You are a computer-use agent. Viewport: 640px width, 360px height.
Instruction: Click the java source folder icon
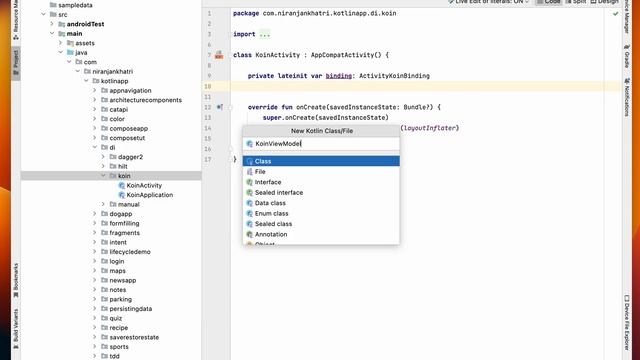tap(70, 53)
